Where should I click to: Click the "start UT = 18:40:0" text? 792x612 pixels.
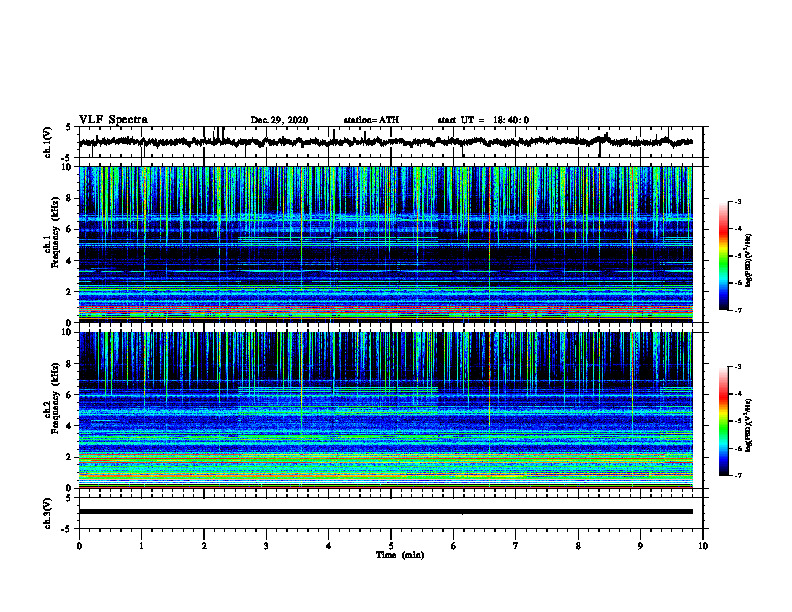click(483, 120)
